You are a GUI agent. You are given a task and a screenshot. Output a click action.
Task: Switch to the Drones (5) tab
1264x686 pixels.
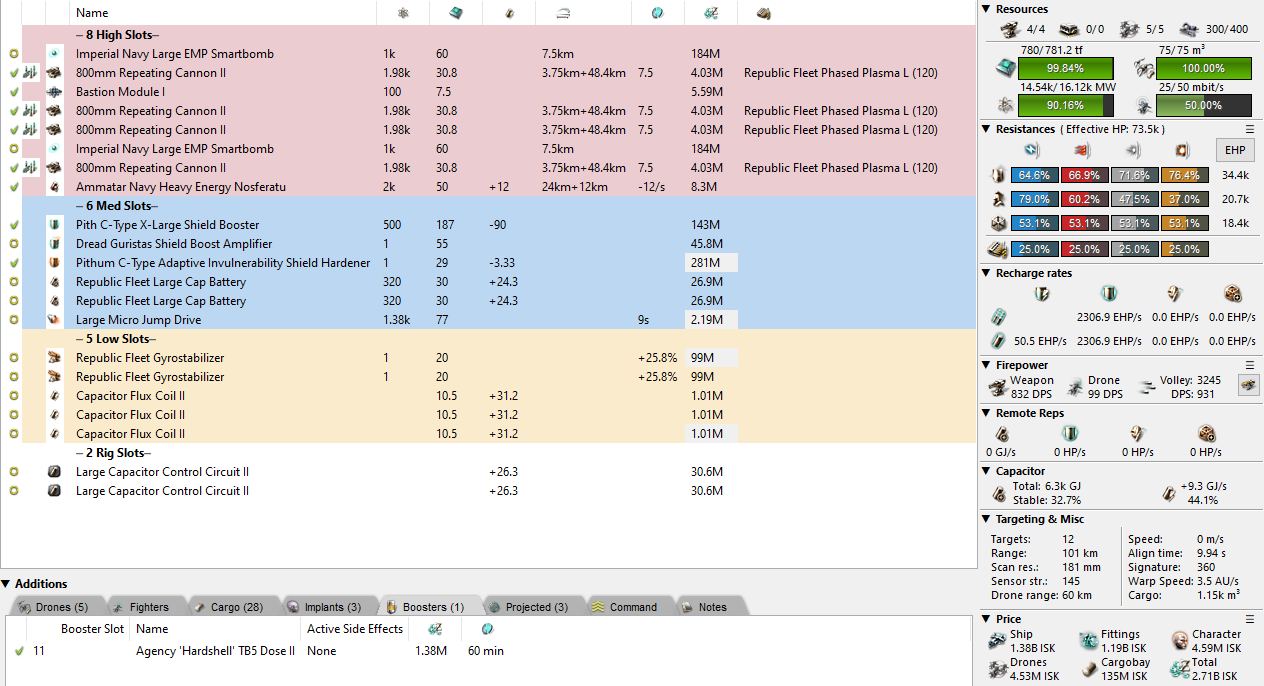(55, 607)
